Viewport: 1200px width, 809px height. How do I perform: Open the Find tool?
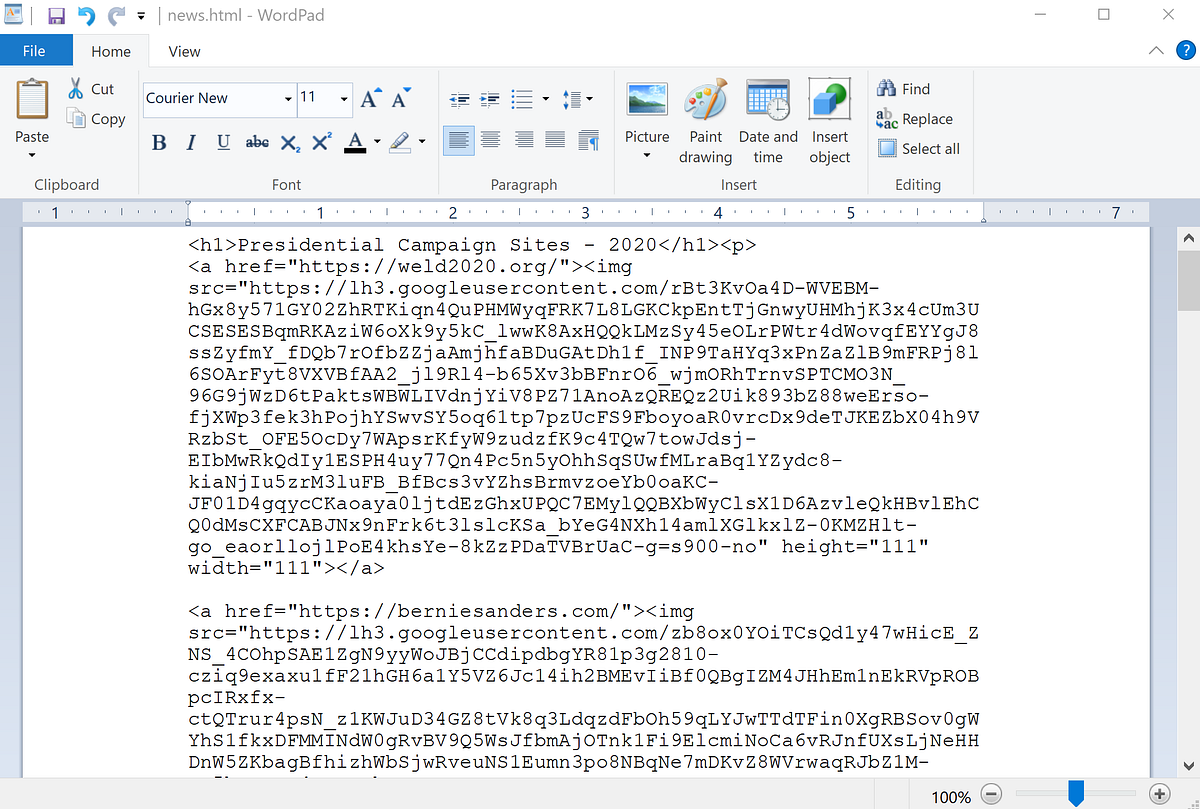(x=903, y=89)
